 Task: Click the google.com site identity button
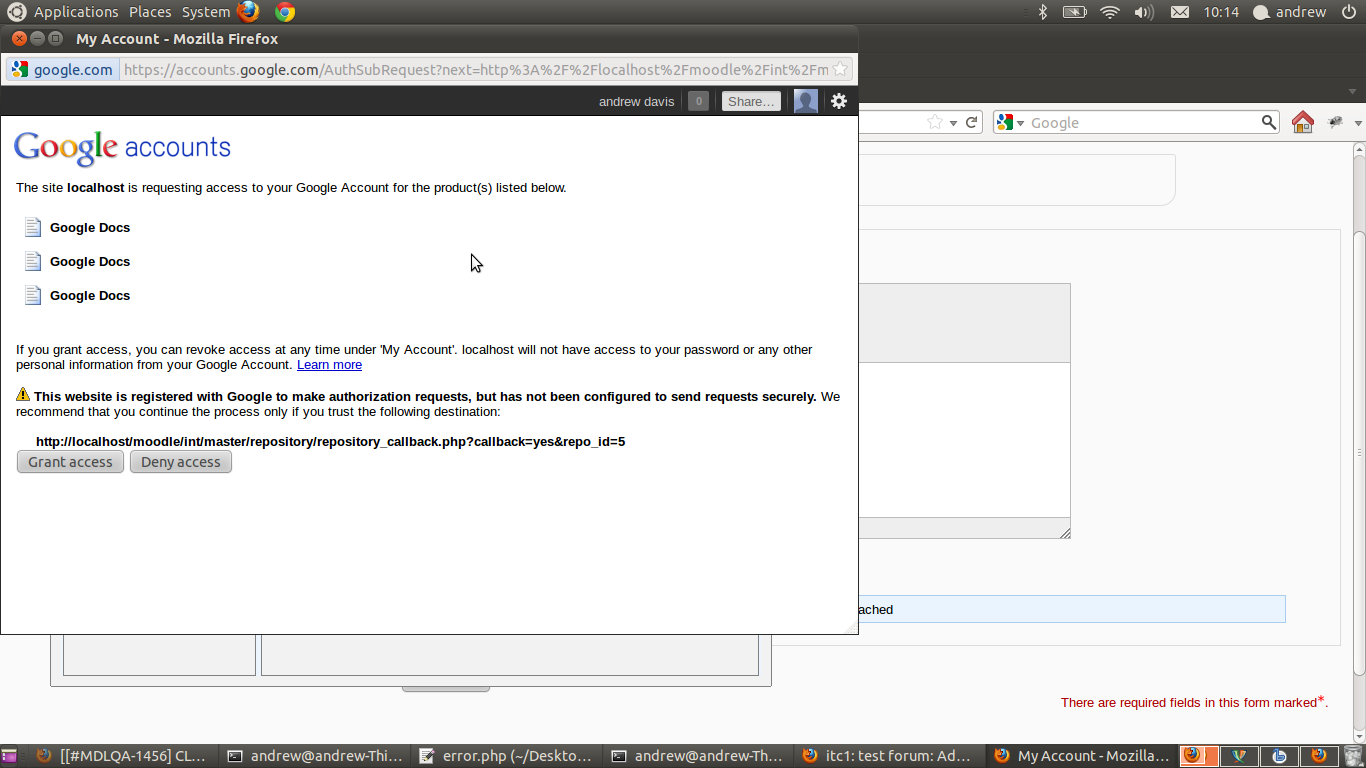click(x=62, y=70)
